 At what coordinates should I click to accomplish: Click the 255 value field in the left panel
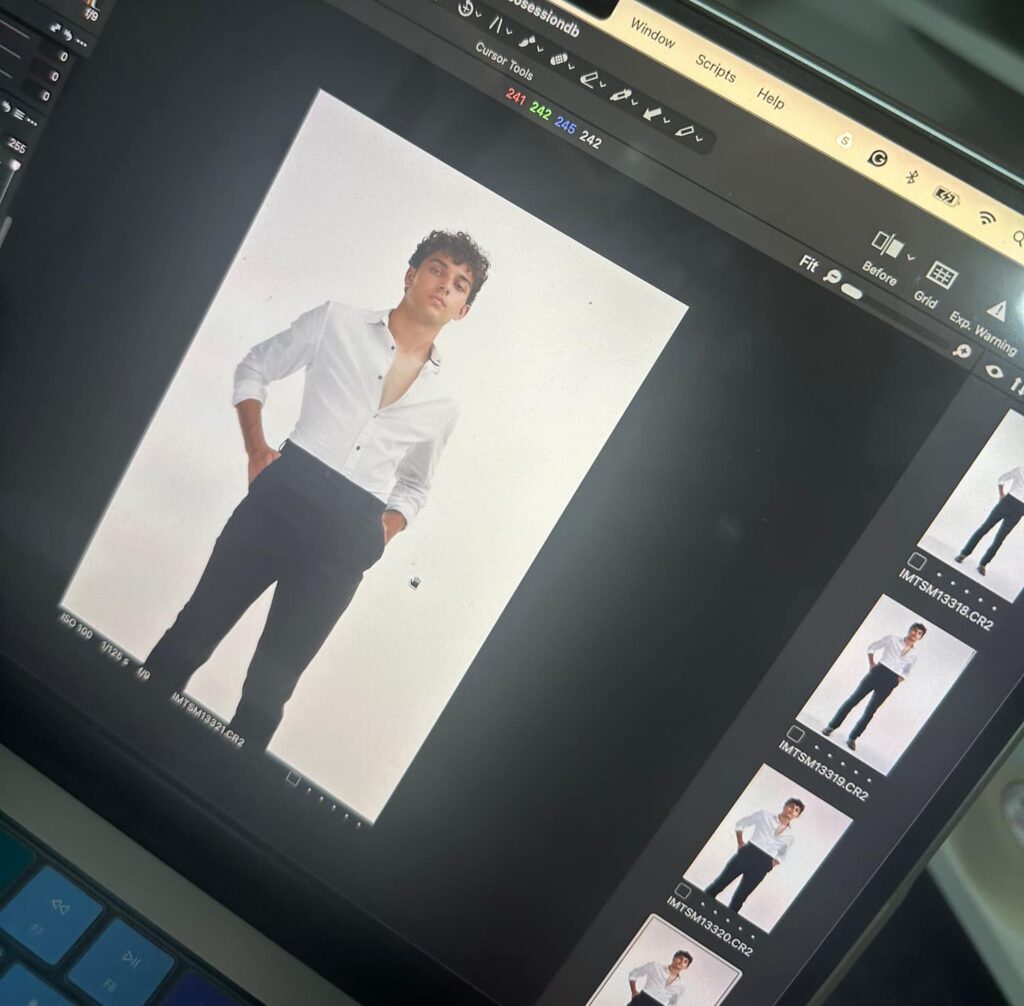tap(16, 146)
